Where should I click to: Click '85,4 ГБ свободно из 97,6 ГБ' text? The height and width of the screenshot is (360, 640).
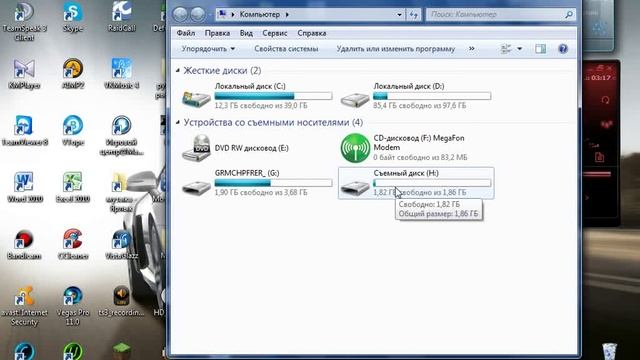coord(419,106)
